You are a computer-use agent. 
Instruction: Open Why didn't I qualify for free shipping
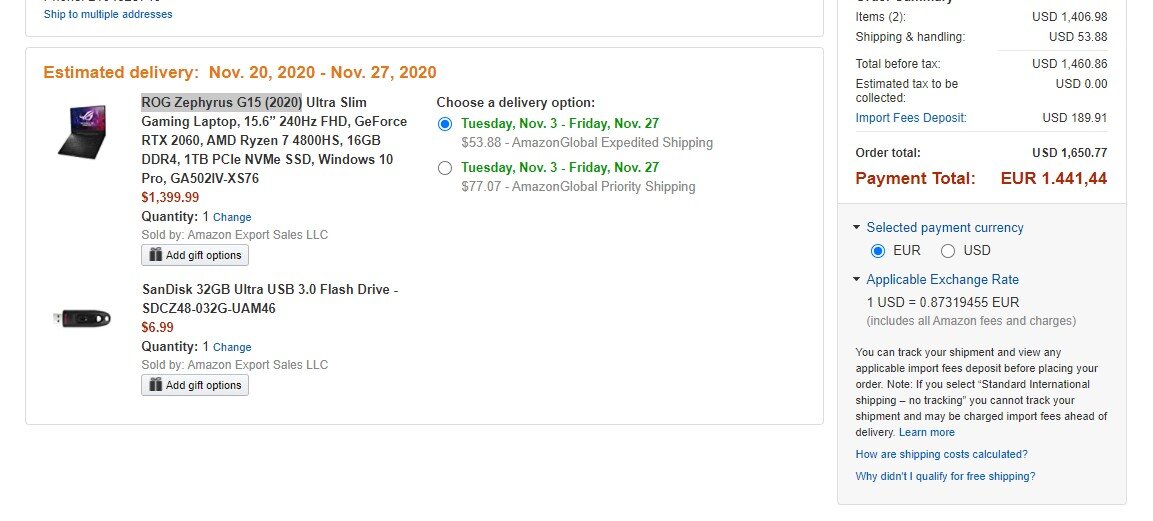(x=946, y=476)
